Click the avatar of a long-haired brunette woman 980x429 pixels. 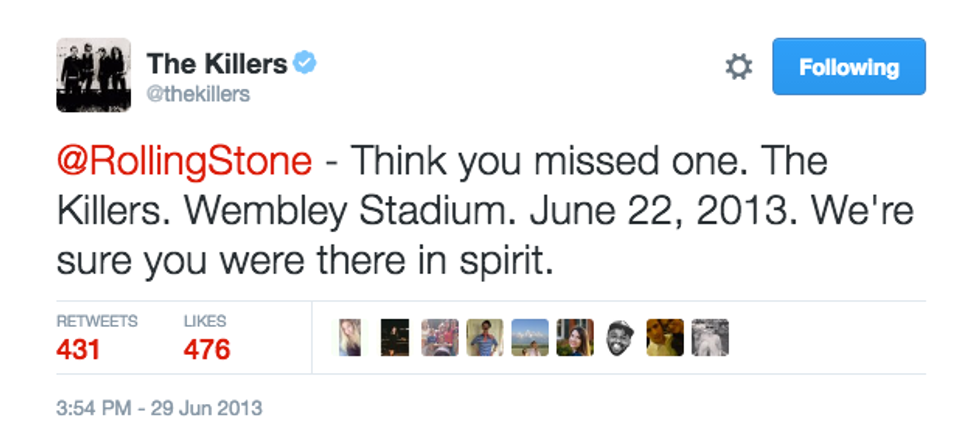(575, 338)
